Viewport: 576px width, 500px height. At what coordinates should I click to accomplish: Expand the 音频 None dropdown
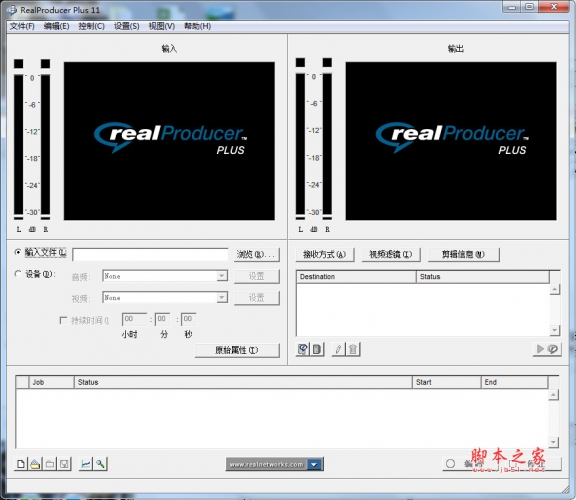222,276
